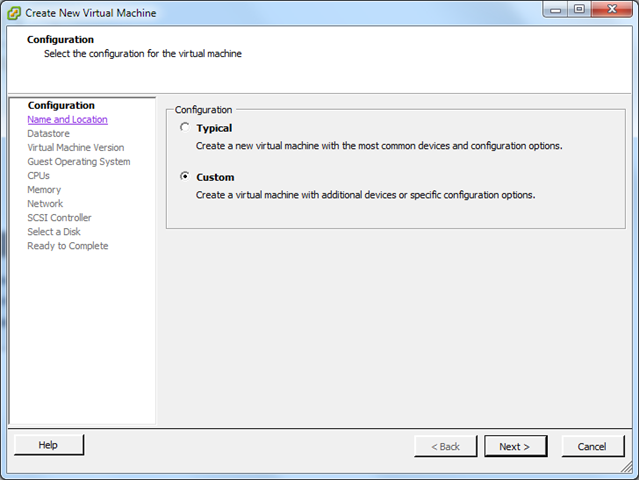Select the Typical configuration radio button
639x480 pixels.
[x=183, y=128]
